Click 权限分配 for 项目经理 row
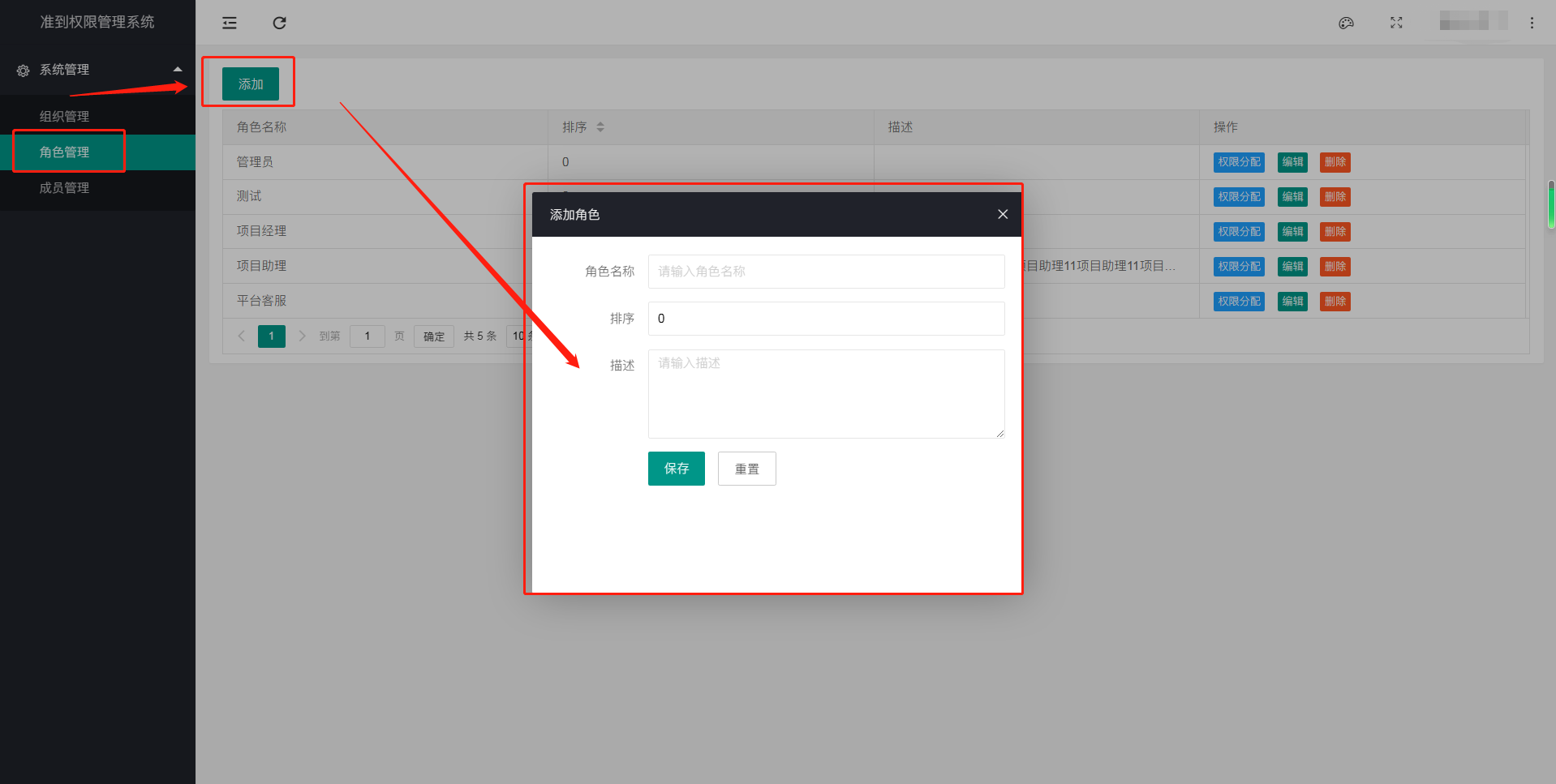Viewport: 1556px width, 784px height. click(1239, 232)
